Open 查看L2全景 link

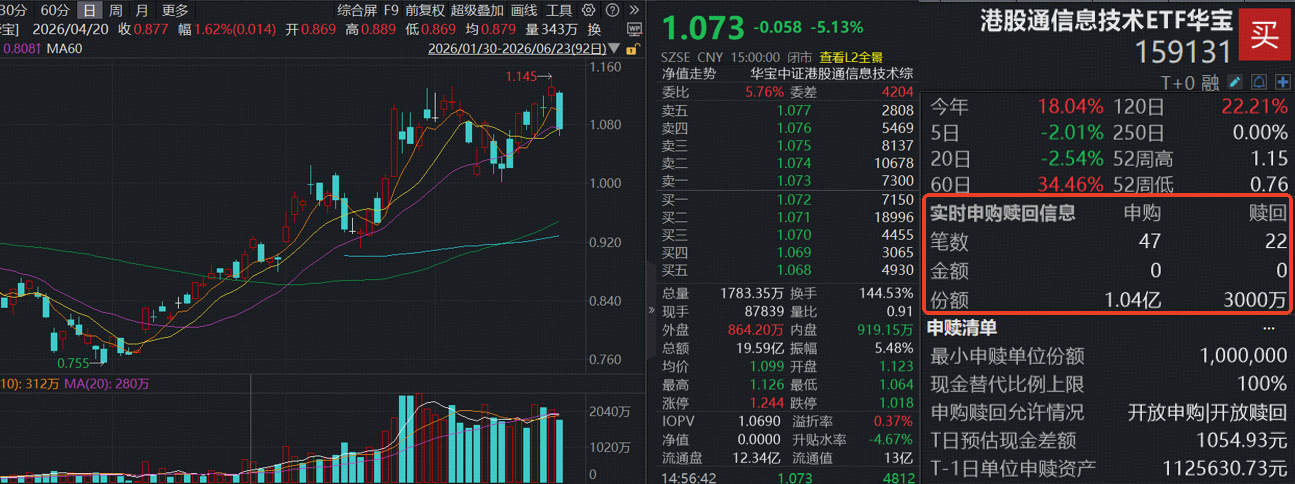[x=851, y=58]
